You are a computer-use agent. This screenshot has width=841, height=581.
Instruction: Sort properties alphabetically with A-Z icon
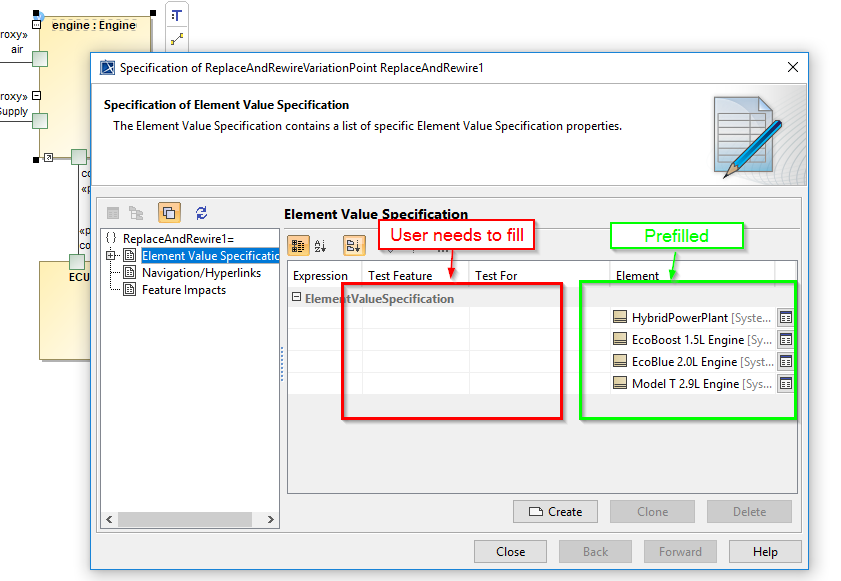click(321, 246)
